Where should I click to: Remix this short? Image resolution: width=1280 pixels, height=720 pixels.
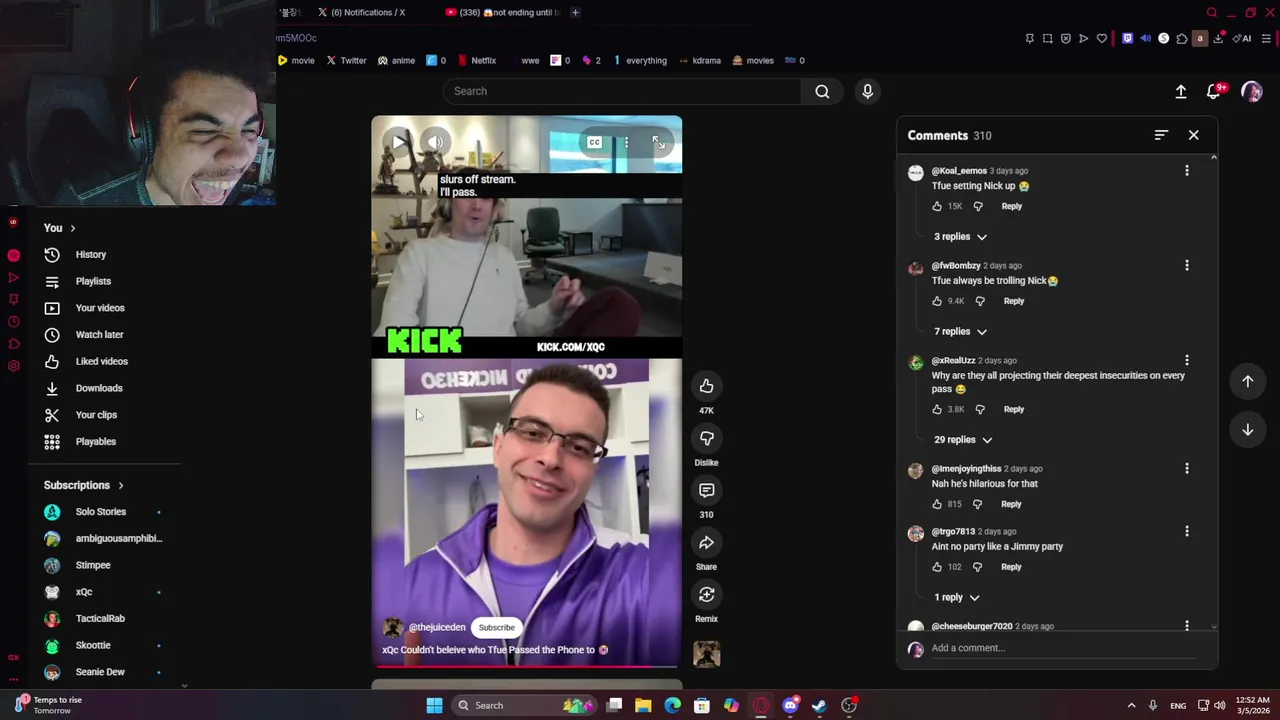tap(706, 594)
